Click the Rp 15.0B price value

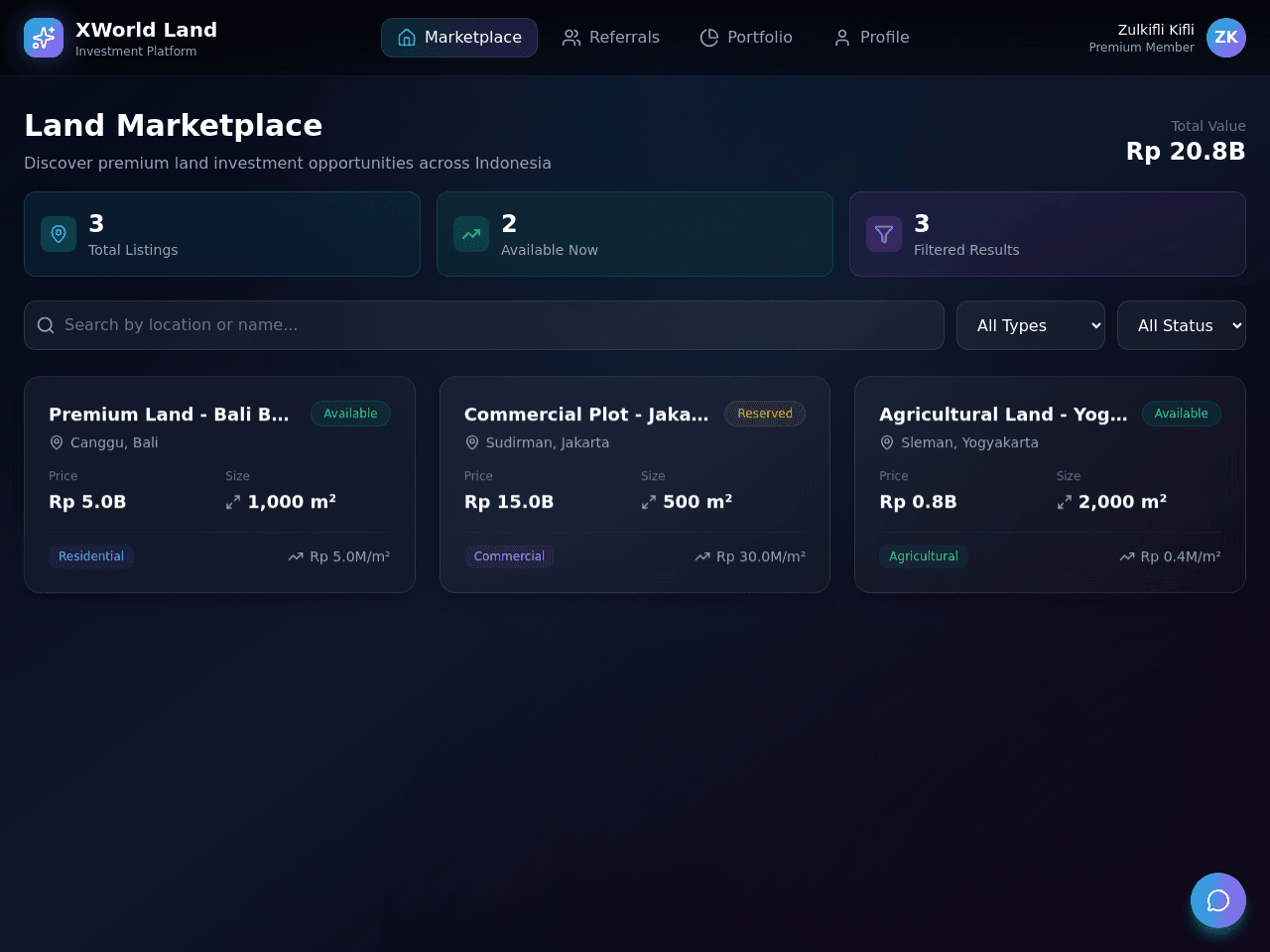click(x=509, y=502)
